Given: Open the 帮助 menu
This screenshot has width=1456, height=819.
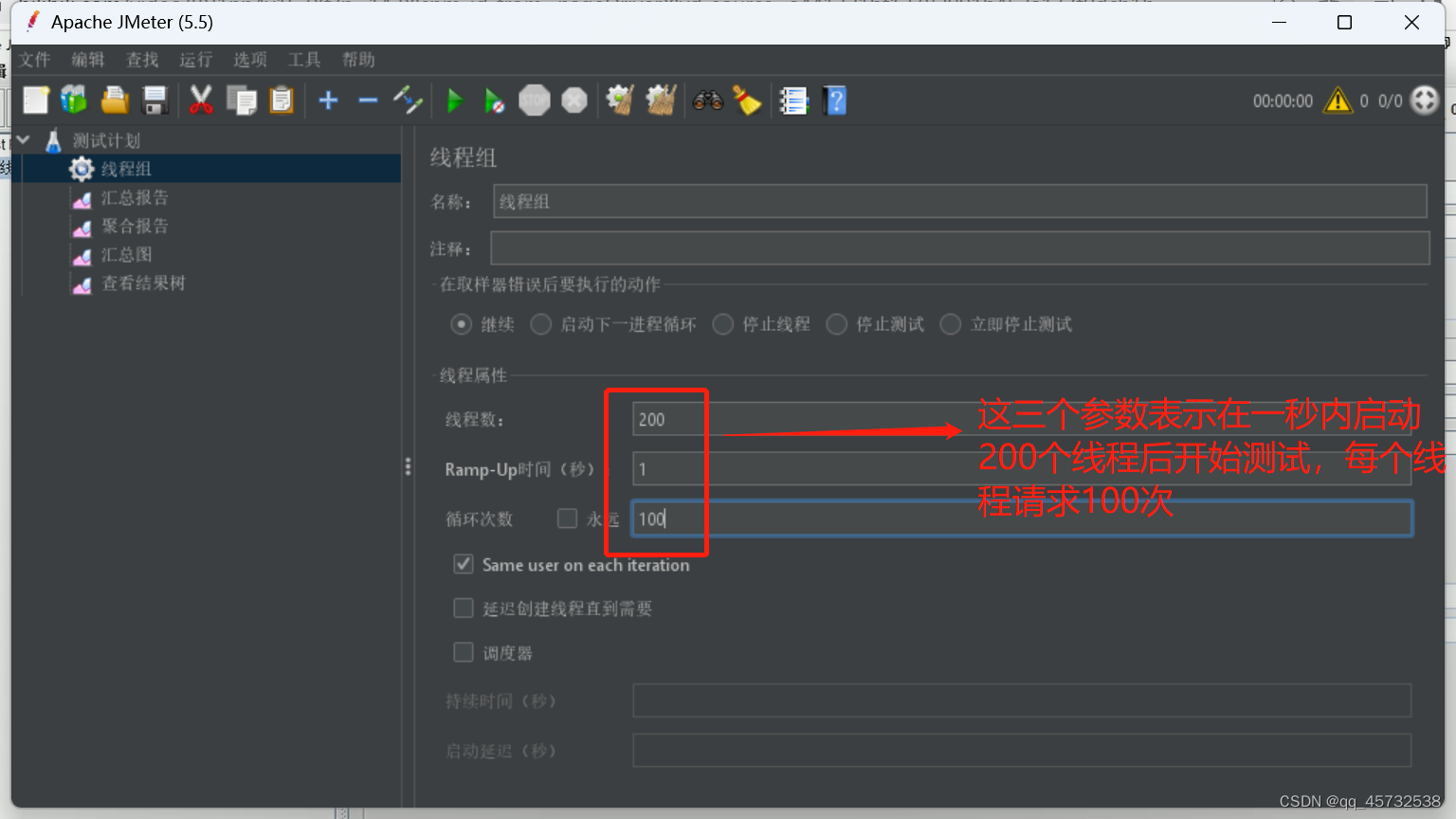Looking at the screenshot, I should tap(358, 60).
